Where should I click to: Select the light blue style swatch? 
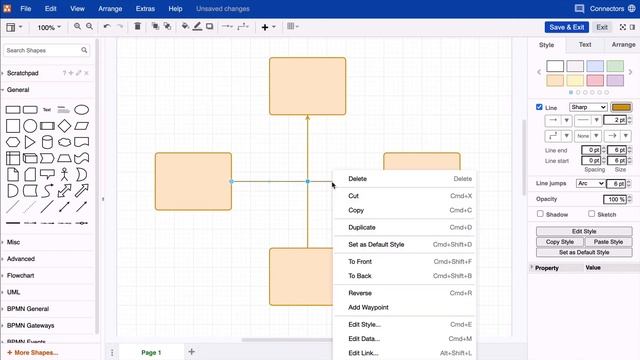tap(595, 66)
